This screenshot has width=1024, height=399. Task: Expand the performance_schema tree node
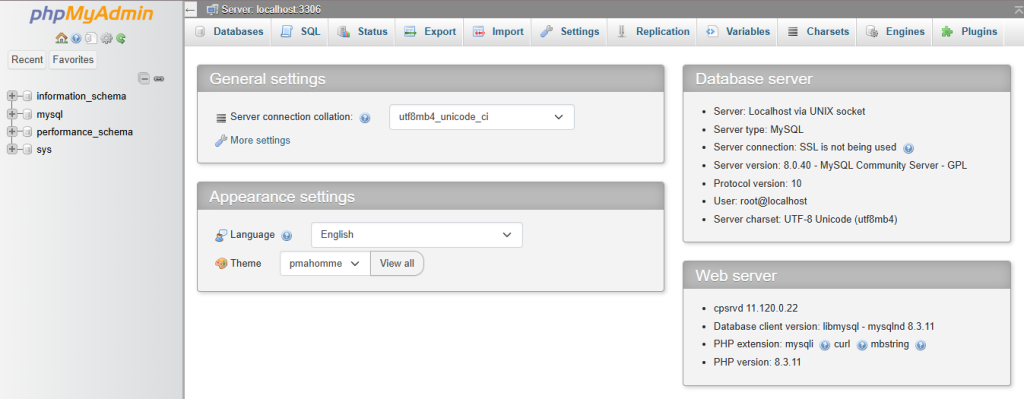pos(11,132)
